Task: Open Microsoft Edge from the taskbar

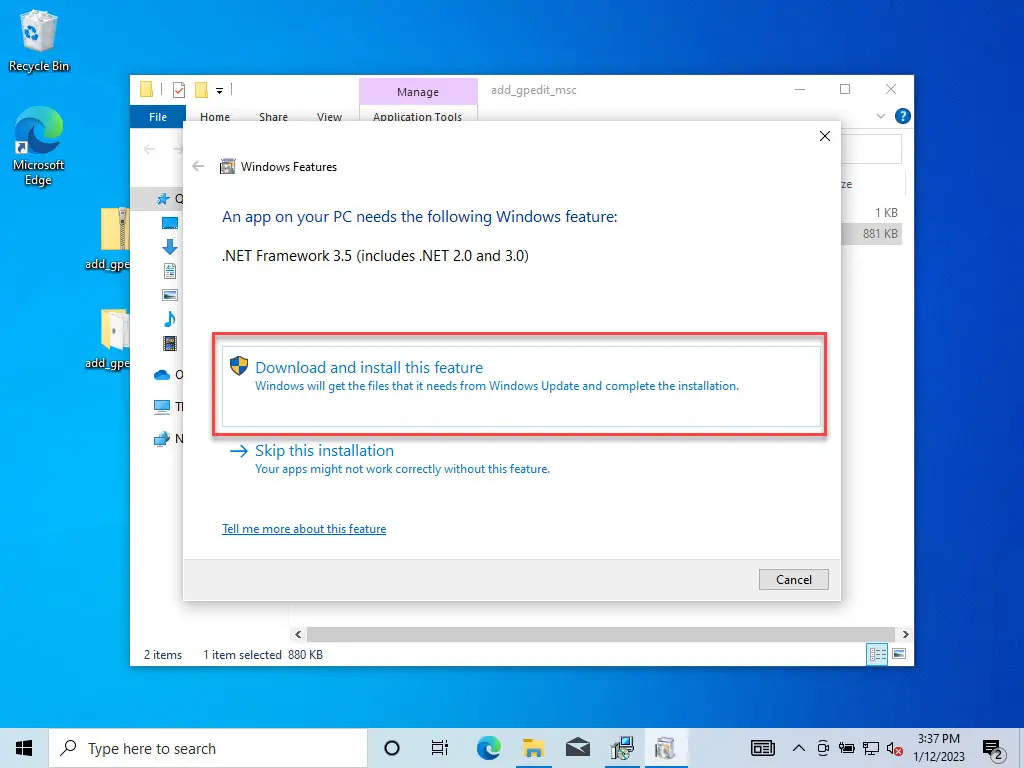Action: 488,748
